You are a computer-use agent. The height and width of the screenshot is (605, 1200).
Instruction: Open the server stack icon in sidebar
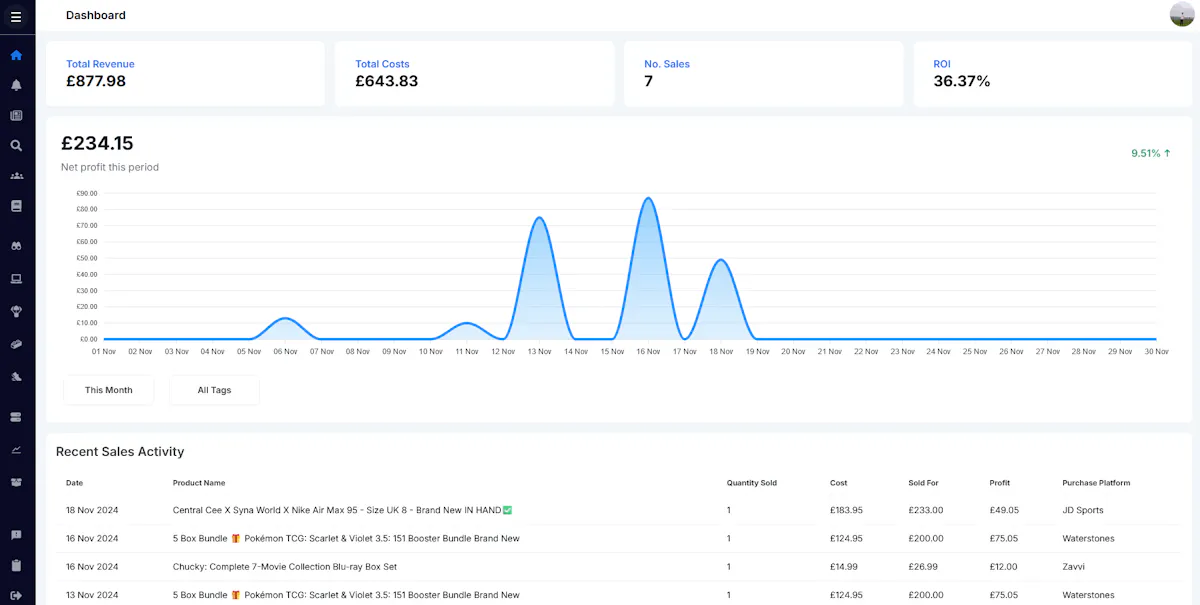16,416
